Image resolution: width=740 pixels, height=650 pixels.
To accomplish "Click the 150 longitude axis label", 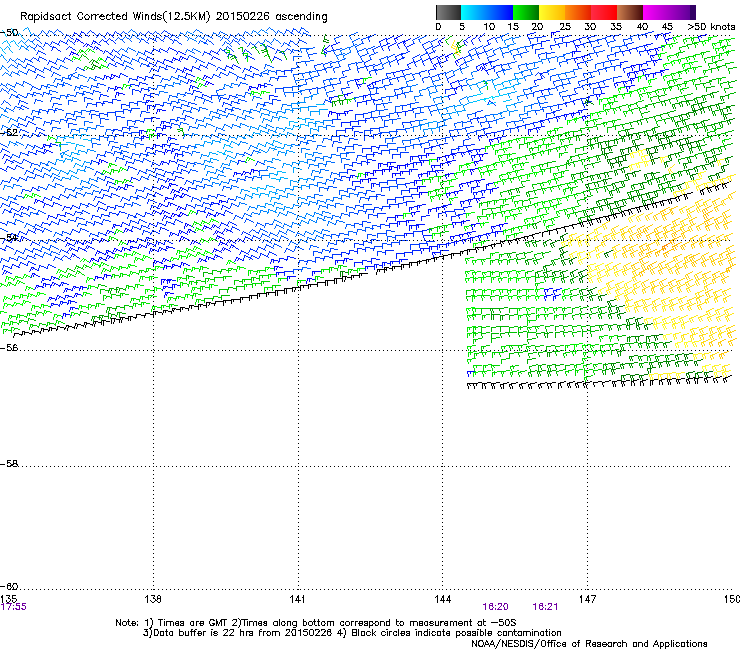I will tap(732, 599).
